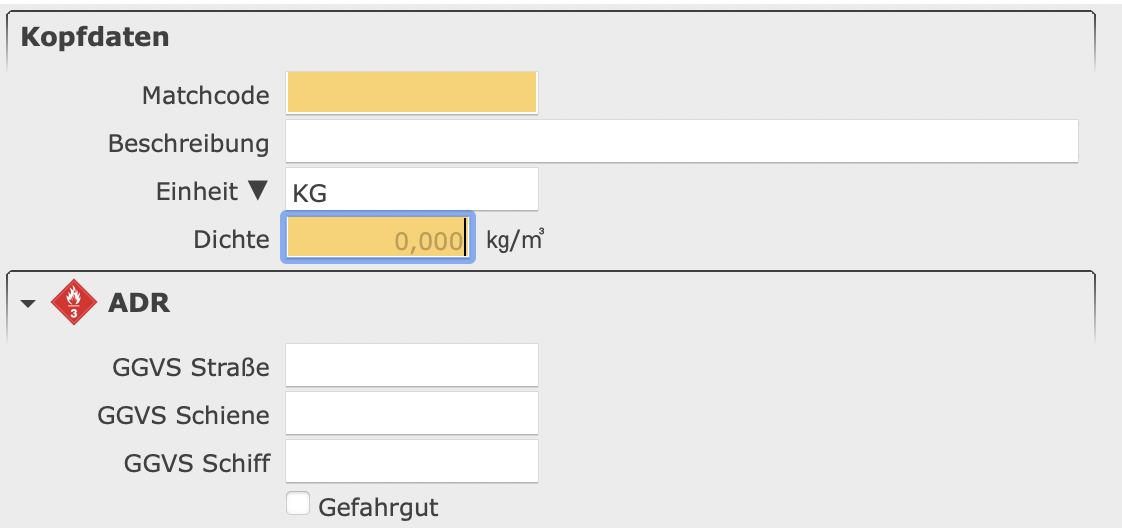Image resolution: width=1122 pixels, height=528 pixels.
Task: Click the ADR section title text
Action: click(x=139, y=303)
